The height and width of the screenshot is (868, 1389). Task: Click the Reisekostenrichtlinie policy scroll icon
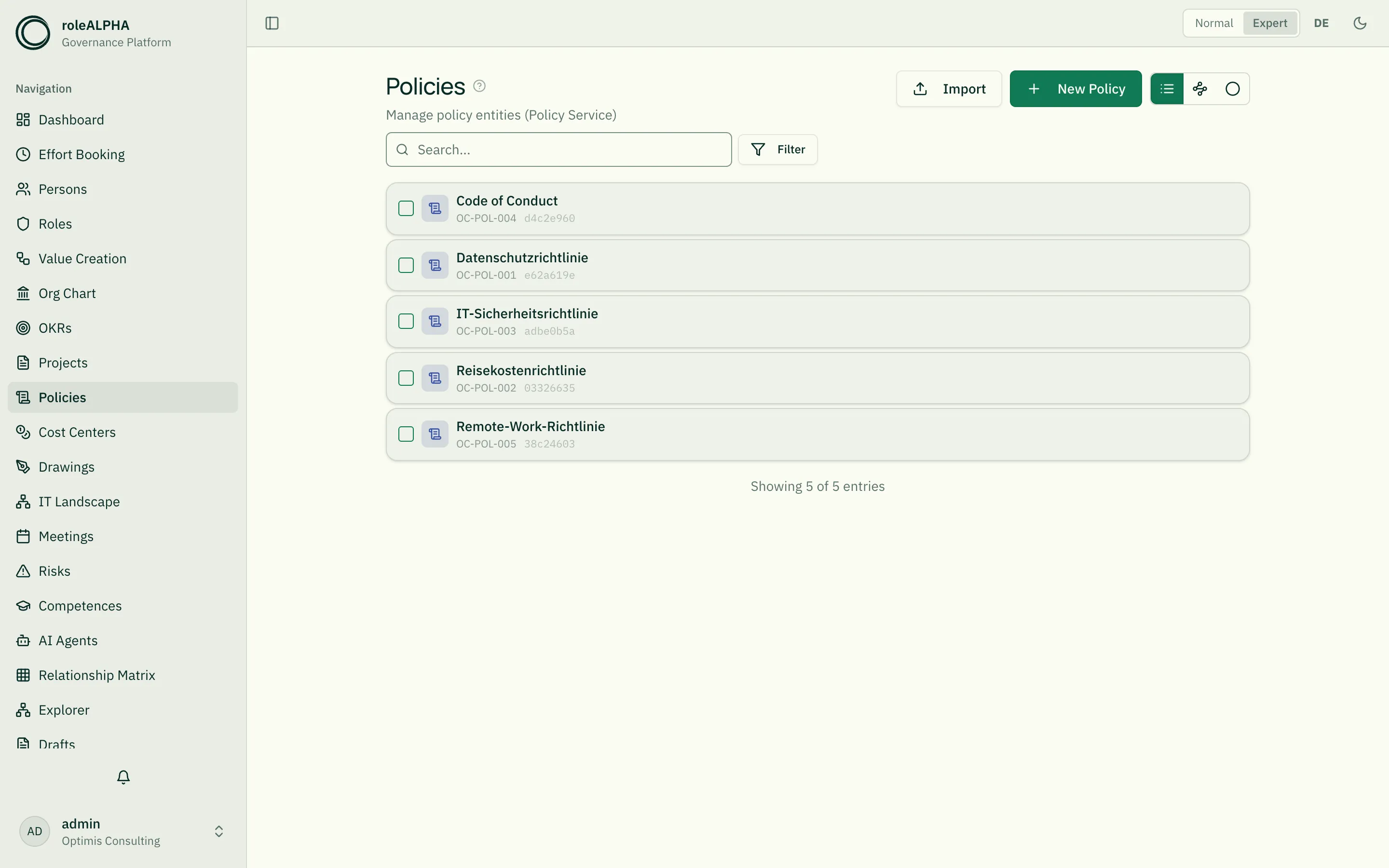point(435,379)
